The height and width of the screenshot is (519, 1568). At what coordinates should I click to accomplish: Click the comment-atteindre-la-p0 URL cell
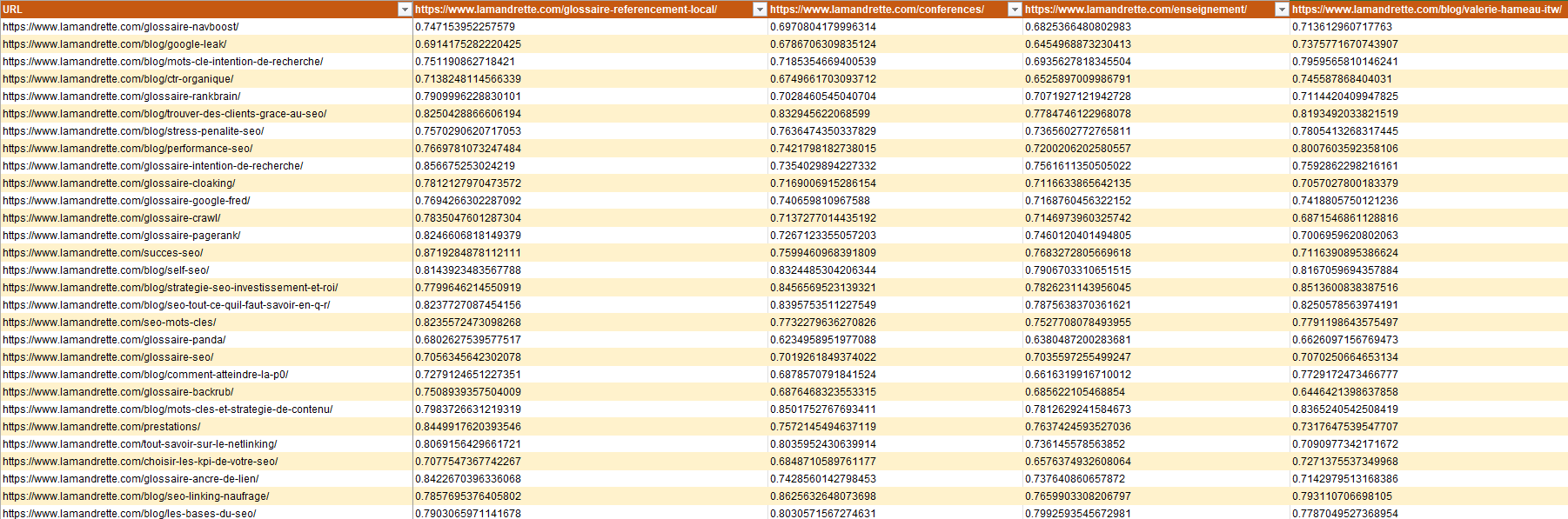(206, 375)
